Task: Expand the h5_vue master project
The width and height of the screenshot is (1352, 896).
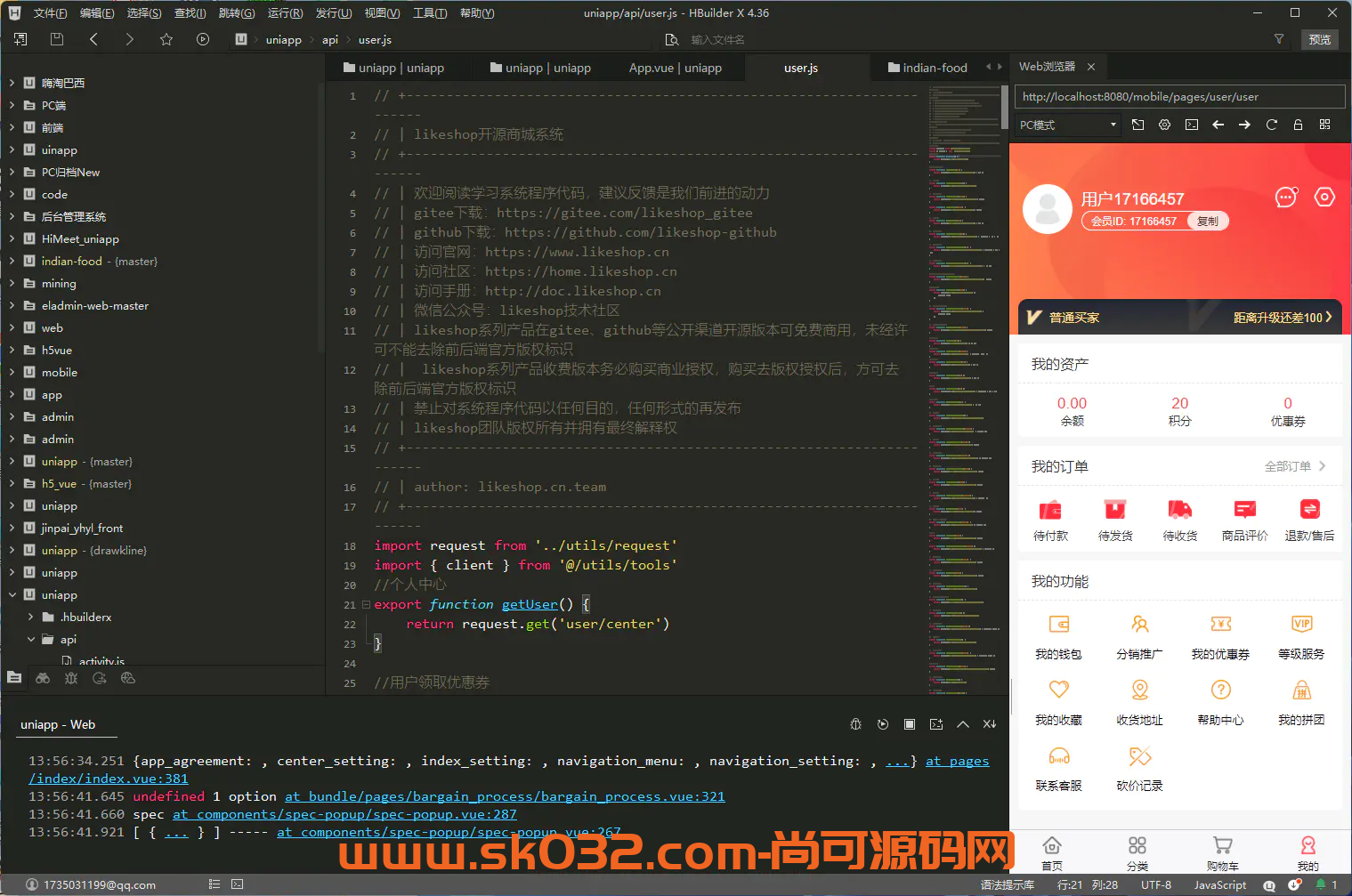Action: point(12,483)
